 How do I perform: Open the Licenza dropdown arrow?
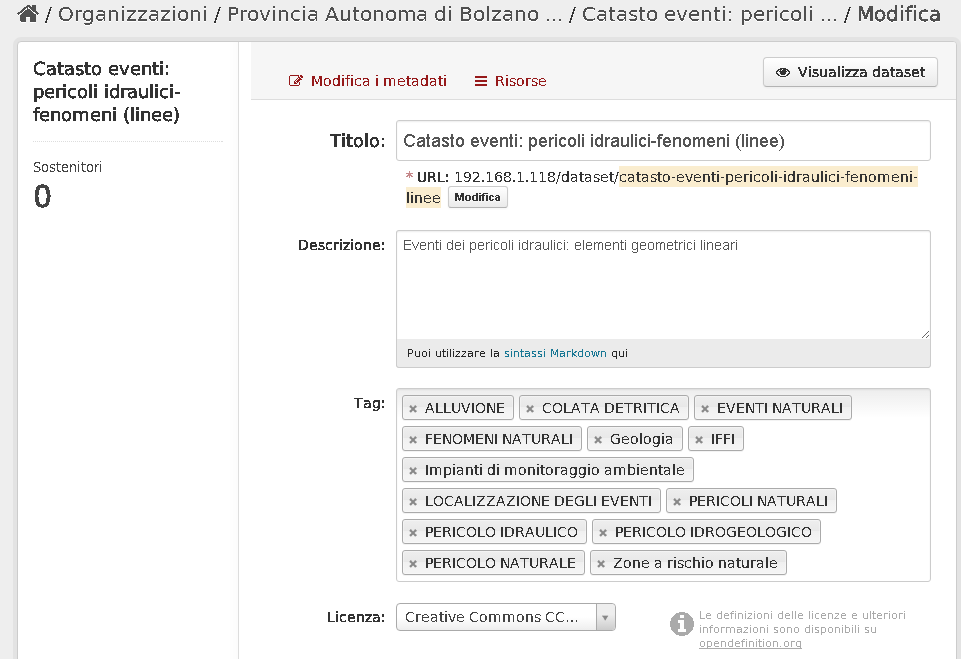click(605, 617)
